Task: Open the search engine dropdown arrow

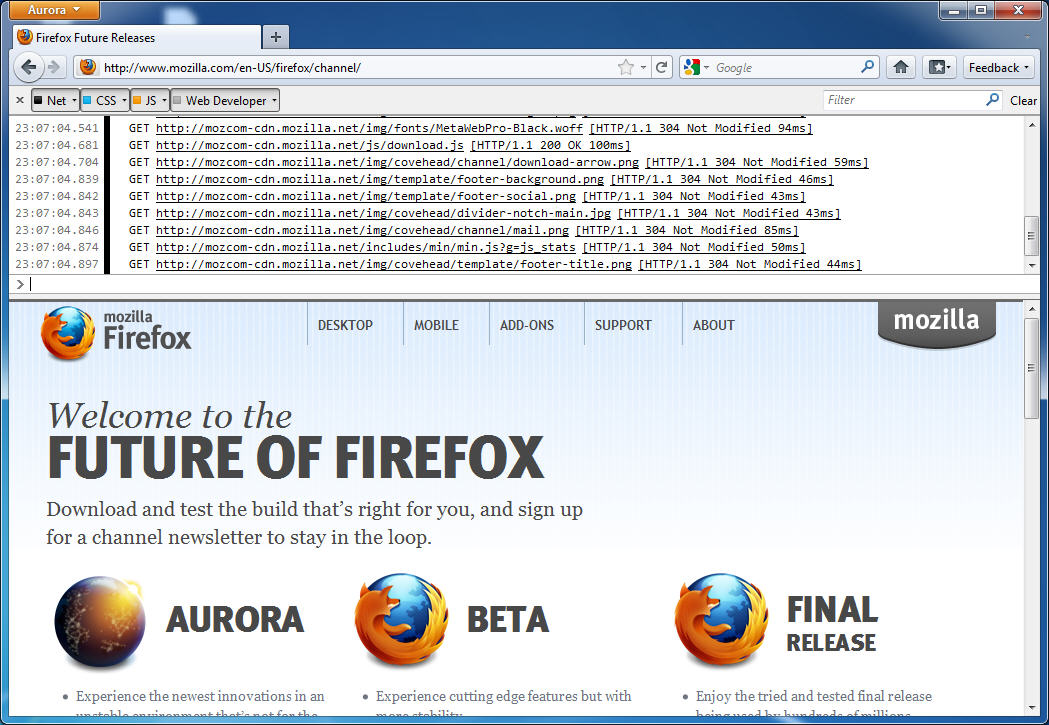Action: (x=706, y=67)
